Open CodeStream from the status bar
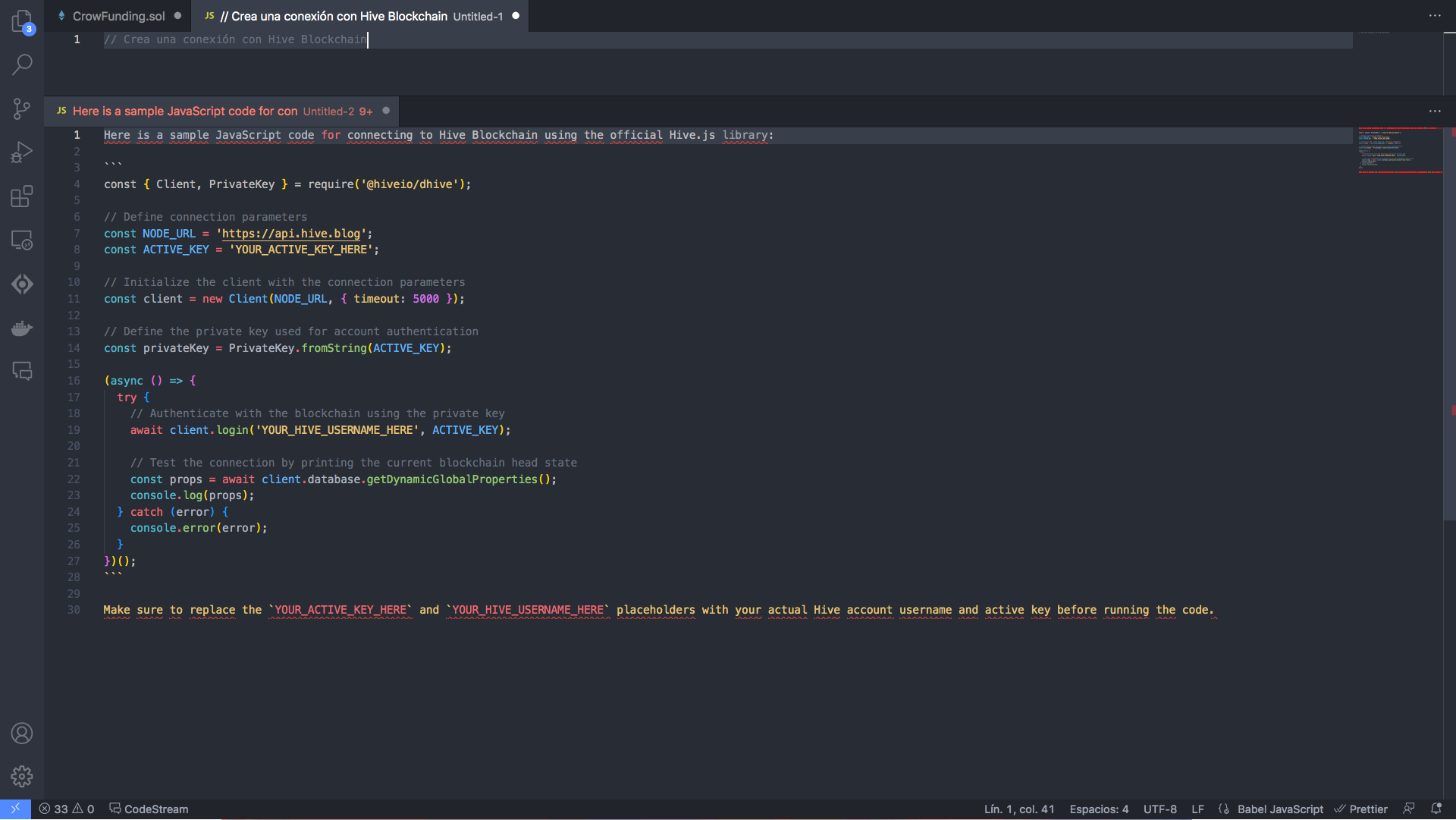This screenshot has height=820, width=1456. (x=149, y=809)
